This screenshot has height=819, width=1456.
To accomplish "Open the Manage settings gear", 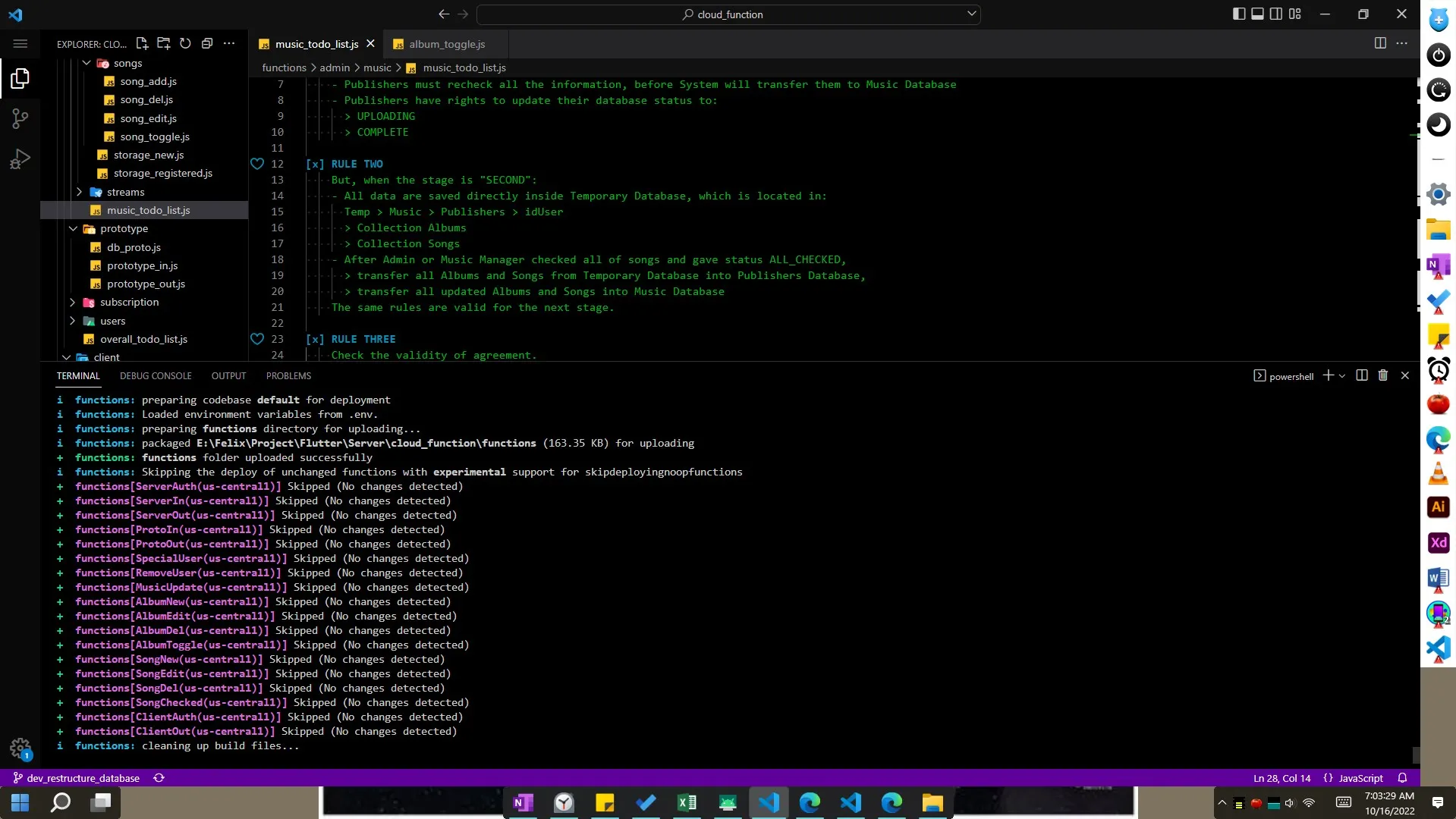I will [x=20, y=748].
